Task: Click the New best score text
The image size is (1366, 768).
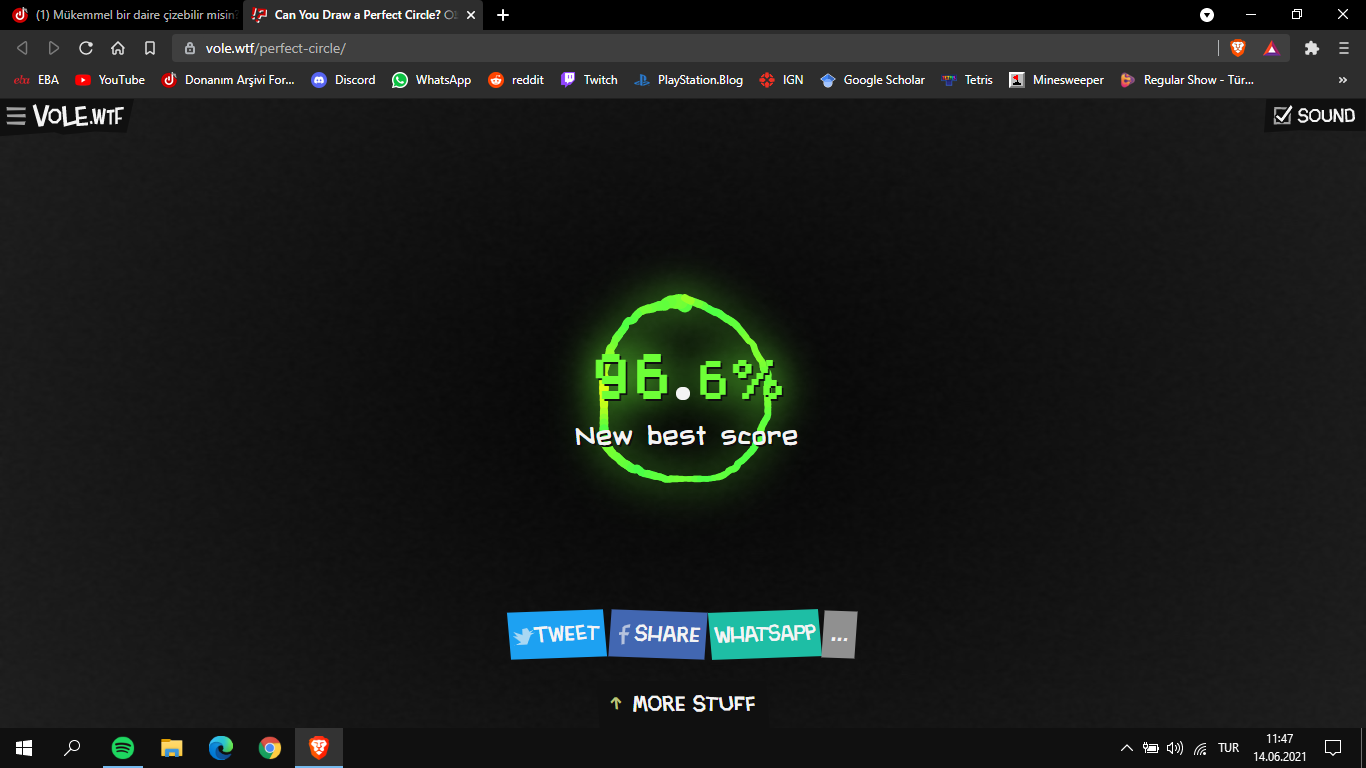Action: click(x=686, y=436)
